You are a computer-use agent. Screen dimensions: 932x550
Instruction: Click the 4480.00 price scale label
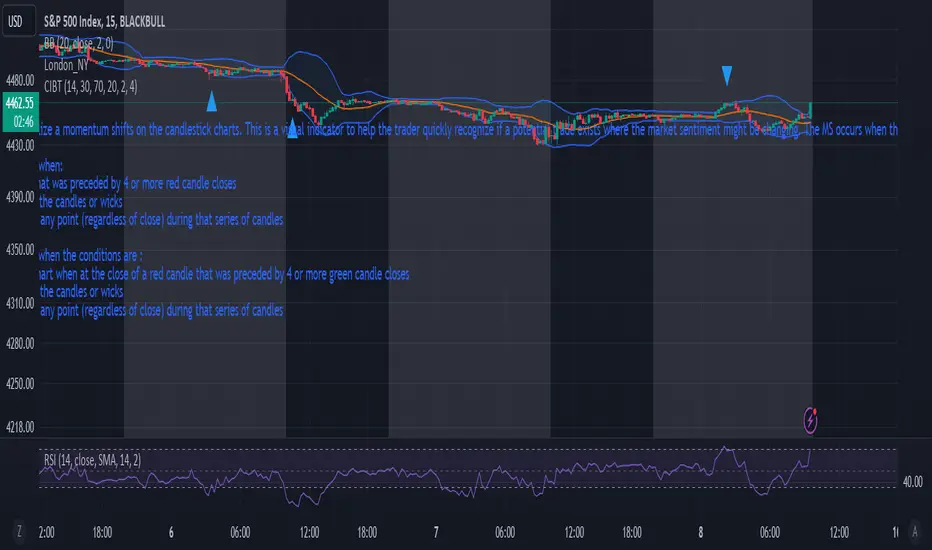tap(20, 80)
